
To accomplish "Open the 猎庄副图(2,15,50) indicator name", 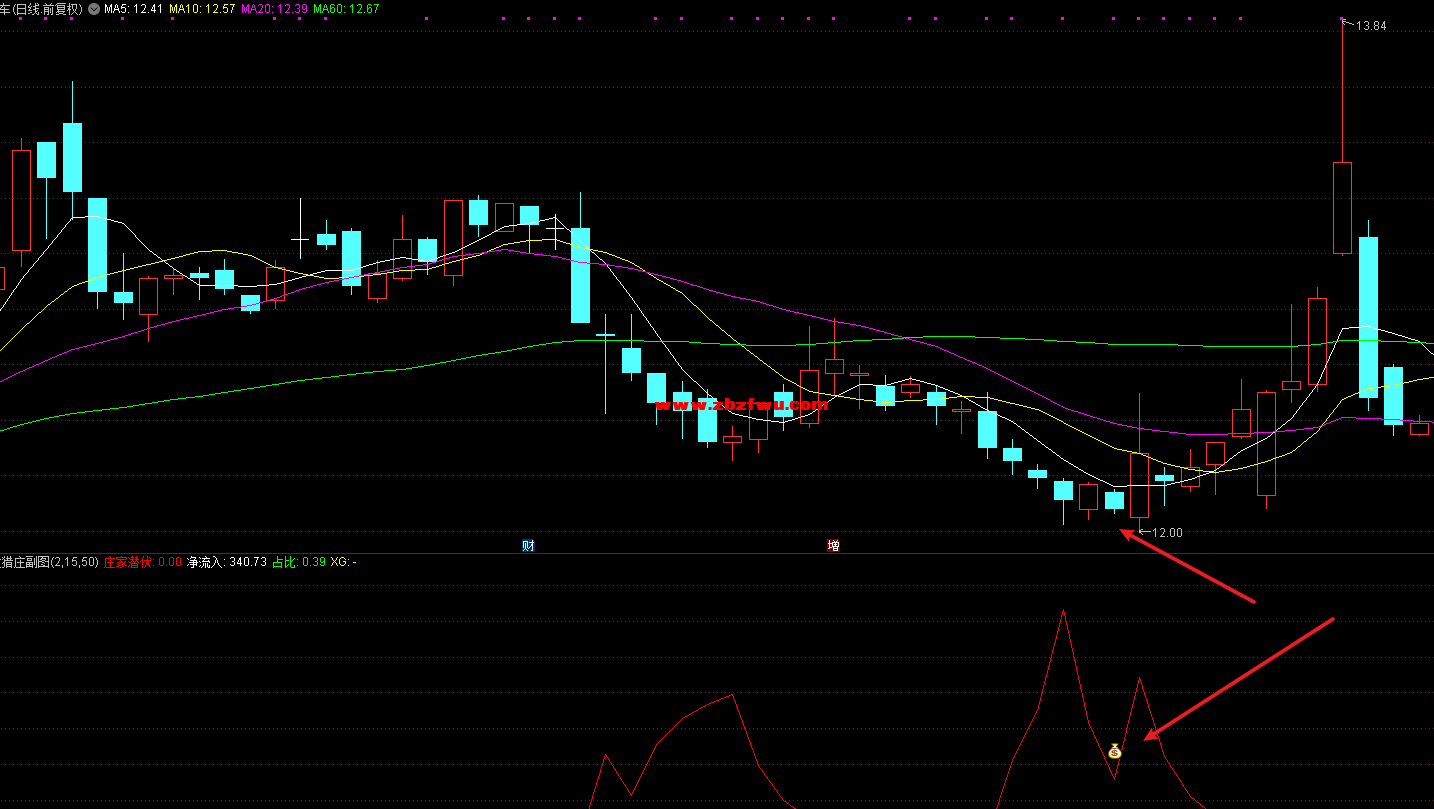I will (x=50, y=562).
